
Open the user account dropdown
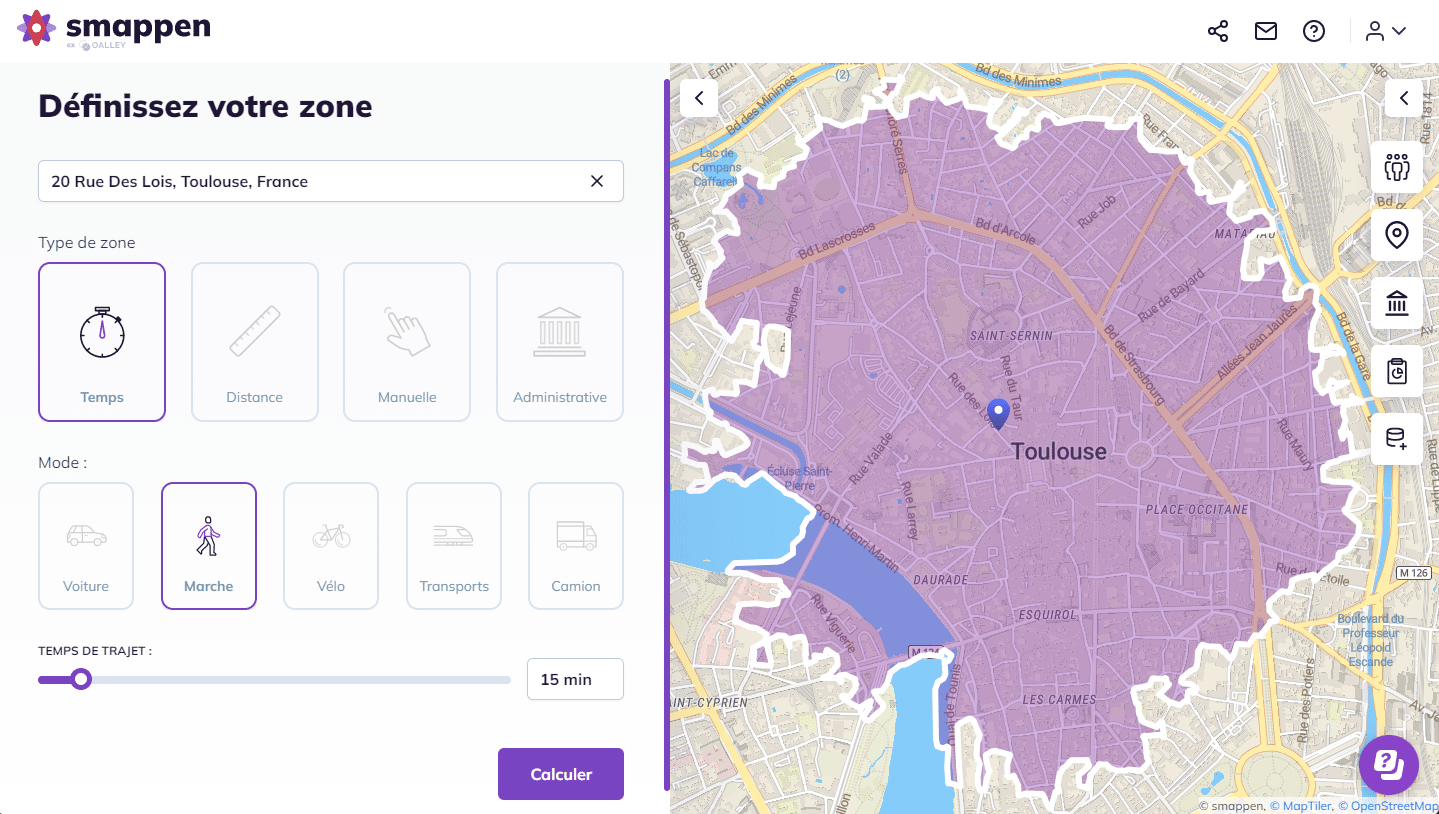click(x=1383, y=31)
